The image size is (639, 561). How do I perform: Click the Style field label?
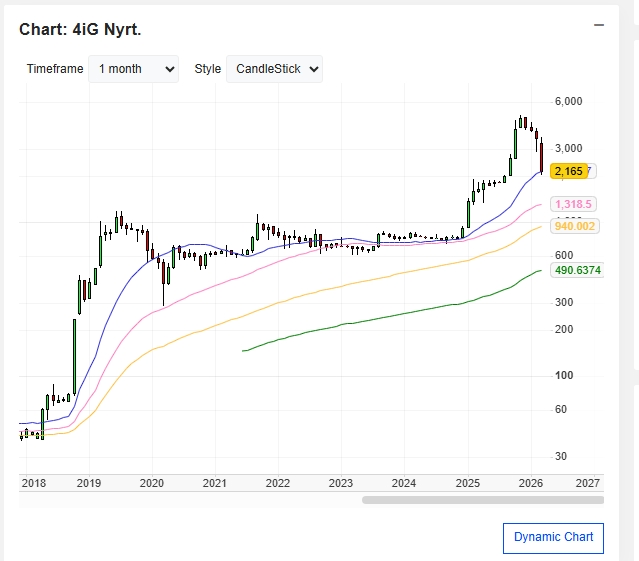pos(207,69)
